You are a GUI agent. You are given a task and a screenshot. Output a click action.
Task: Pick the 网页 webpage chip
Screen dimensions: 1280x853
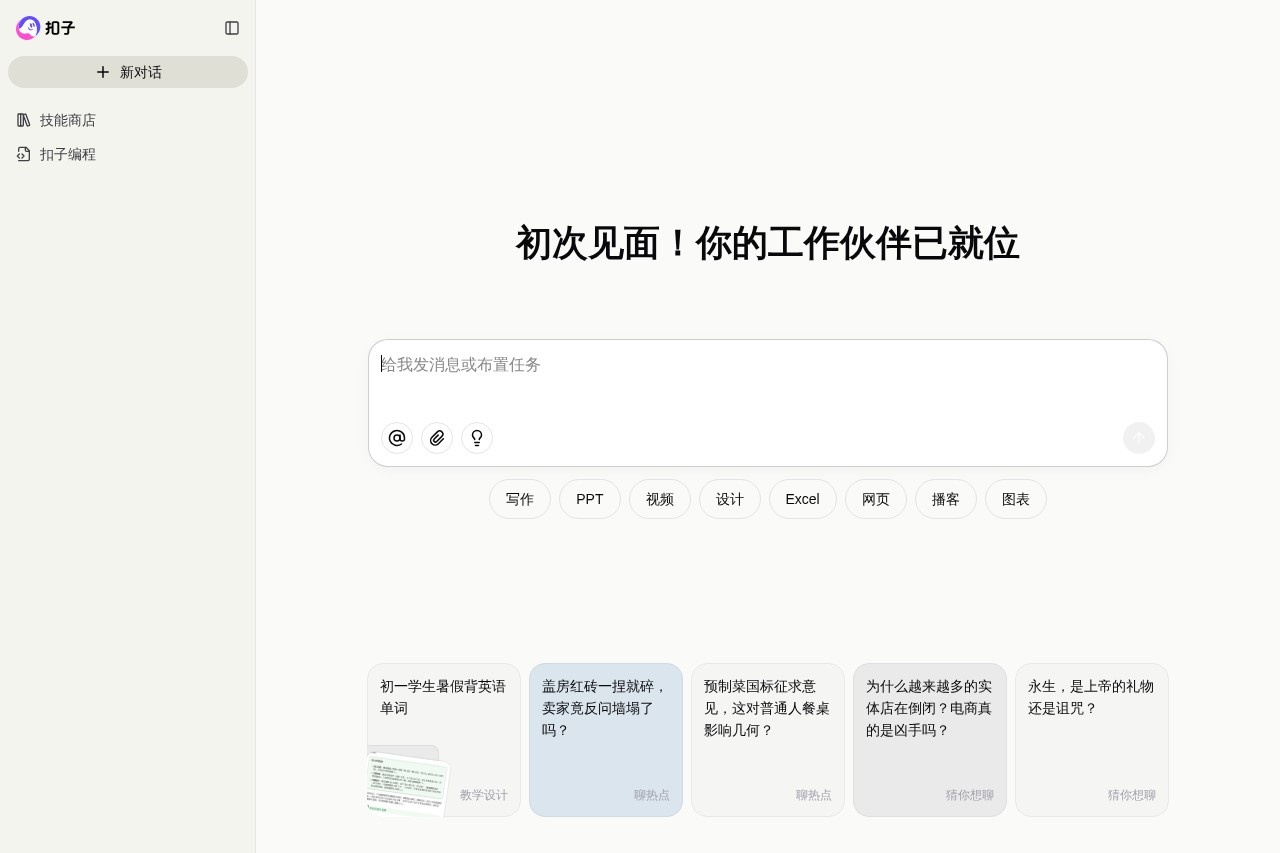876,499
